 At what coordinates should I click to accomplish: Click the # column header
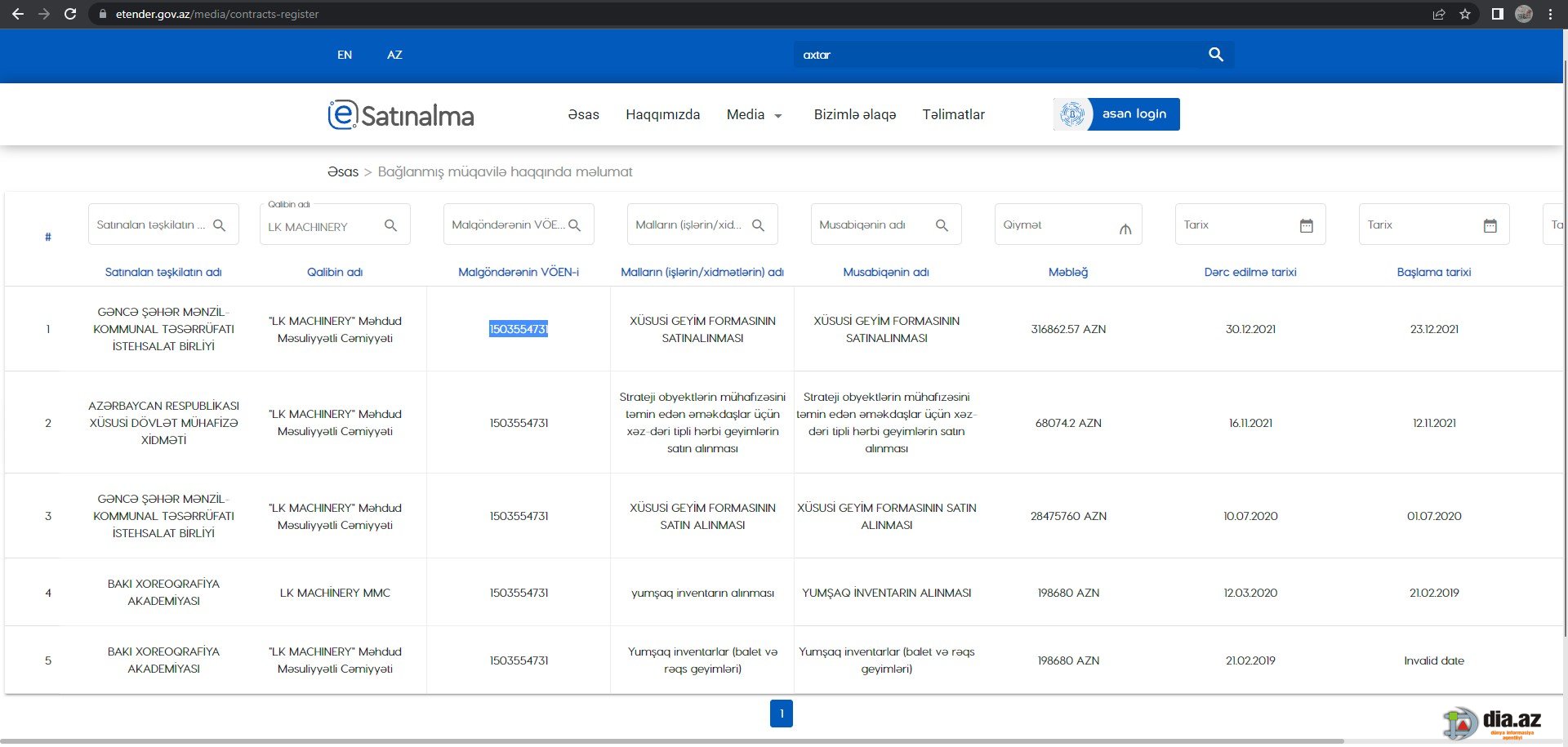click(x=47, y=237)
